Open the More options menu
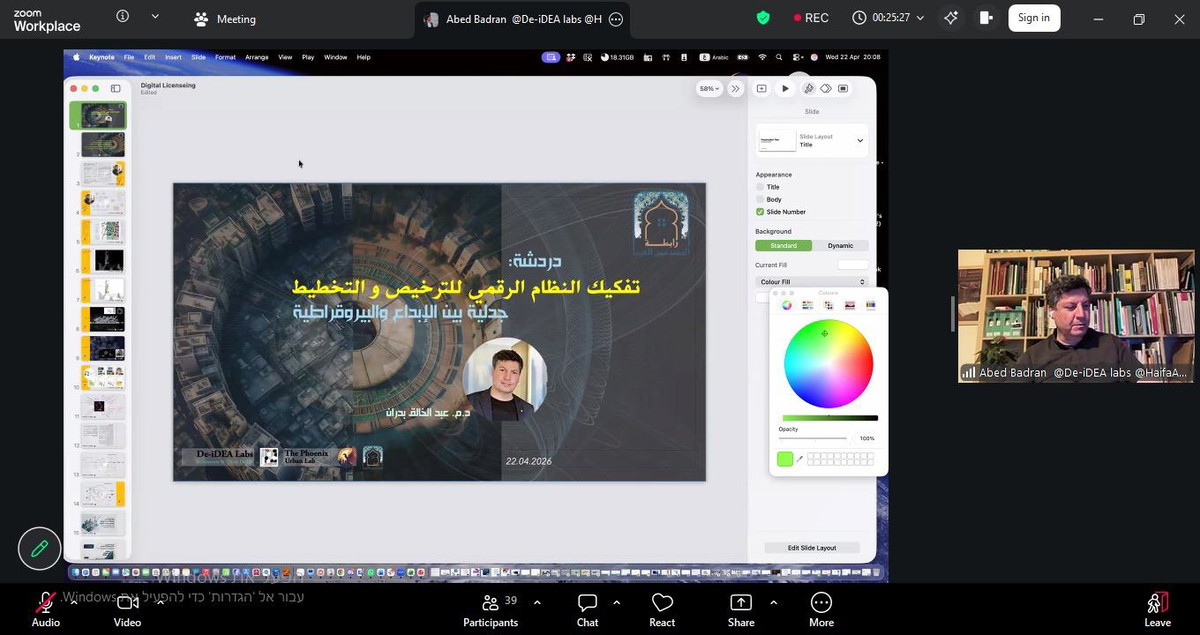The width and height of the screenshot is (1200, 635). click(821, 603)
